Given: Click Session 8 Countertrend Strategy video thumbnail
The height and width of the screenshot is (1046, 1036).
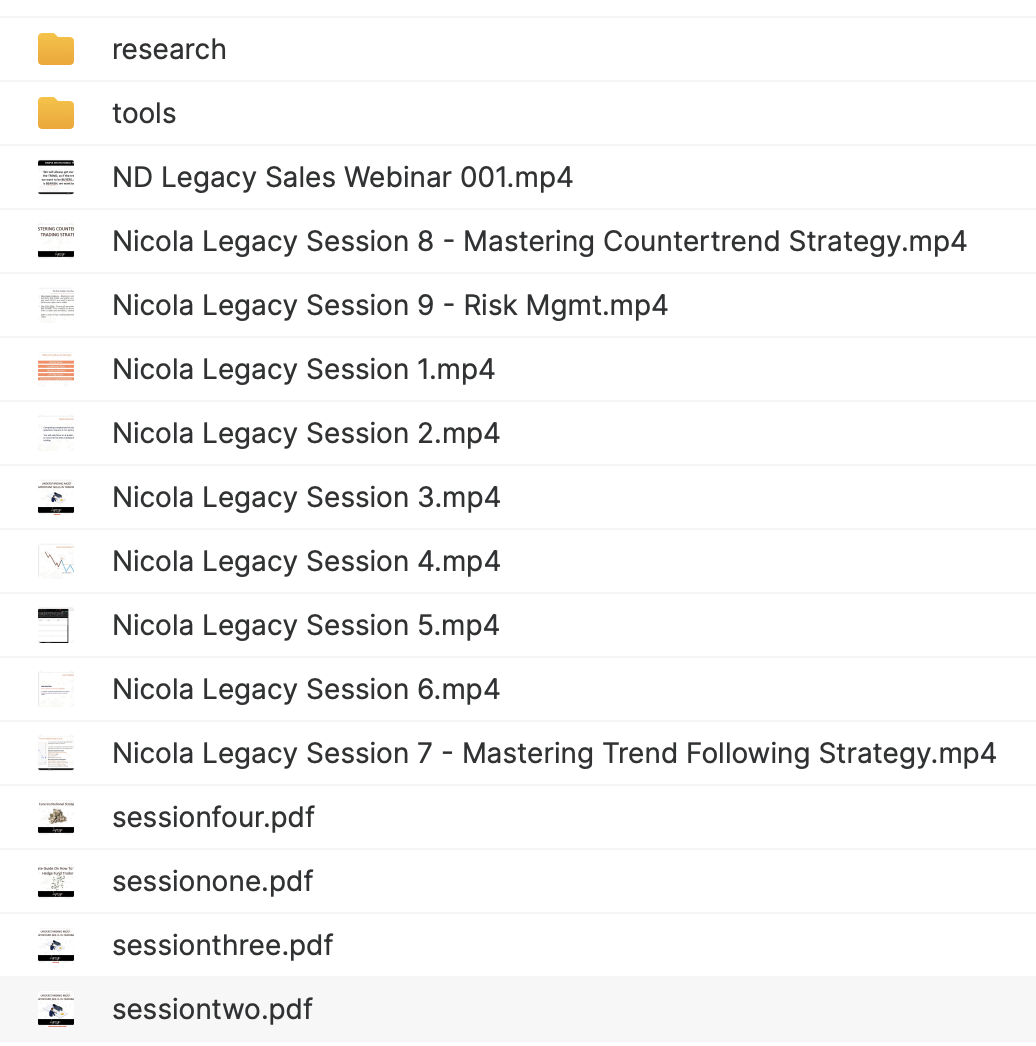Looking at the screenshot, I should click(x=56, y=241).
